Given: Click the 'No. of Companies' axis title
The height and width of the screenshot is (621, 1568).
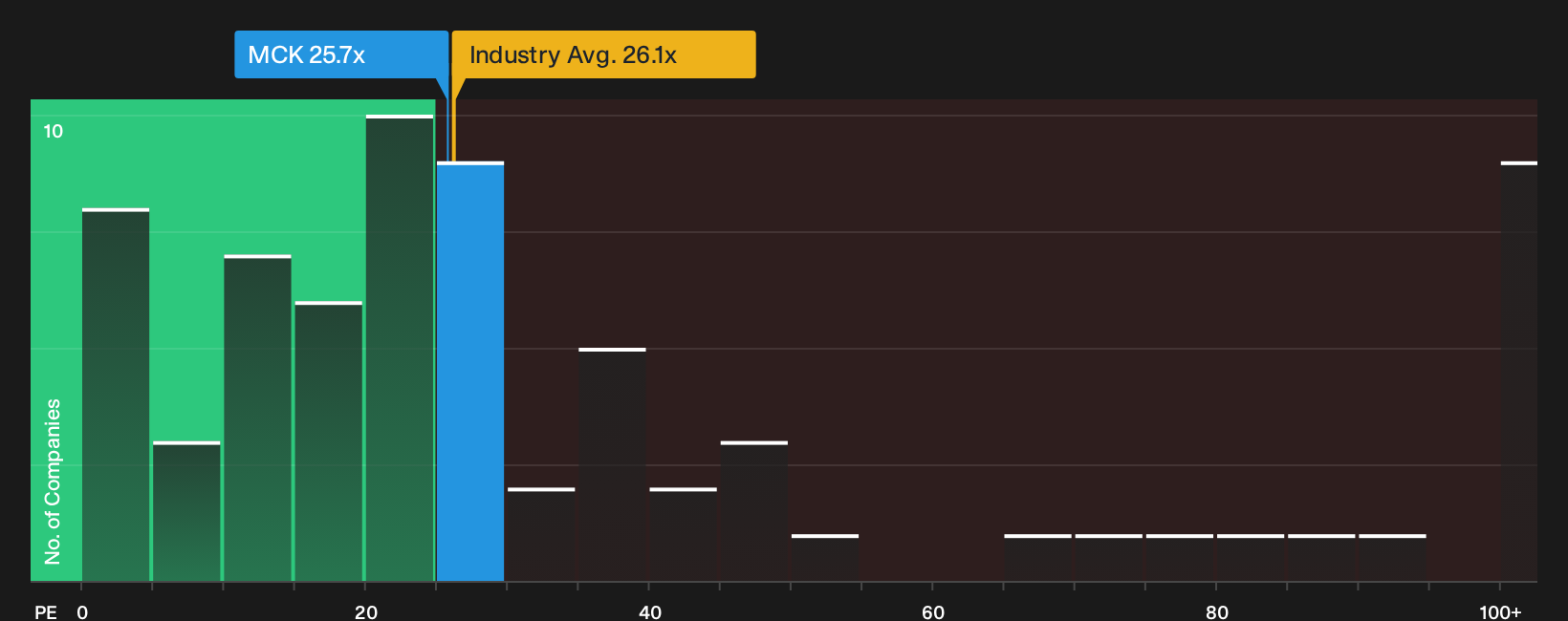Looking at the screenshot, I should [53, 482].
